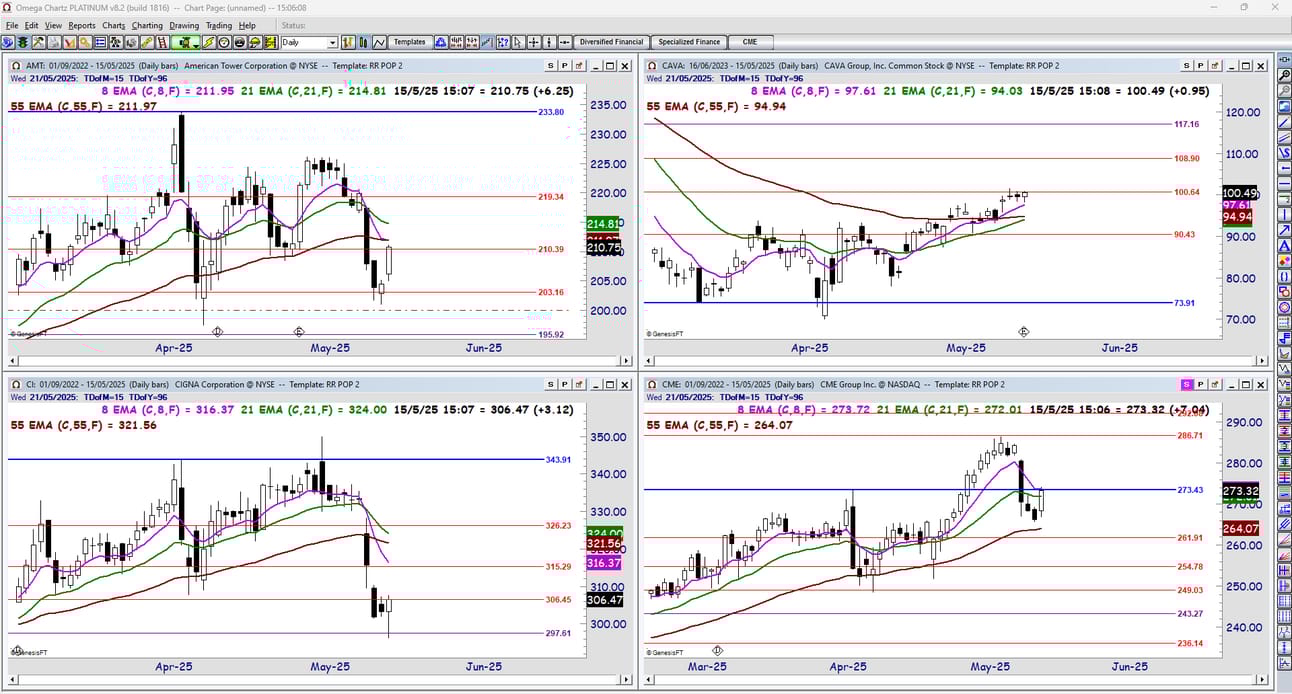1292x694 pixels.
Task: Open the Daily timeframe dropdown
Action: 332,43
